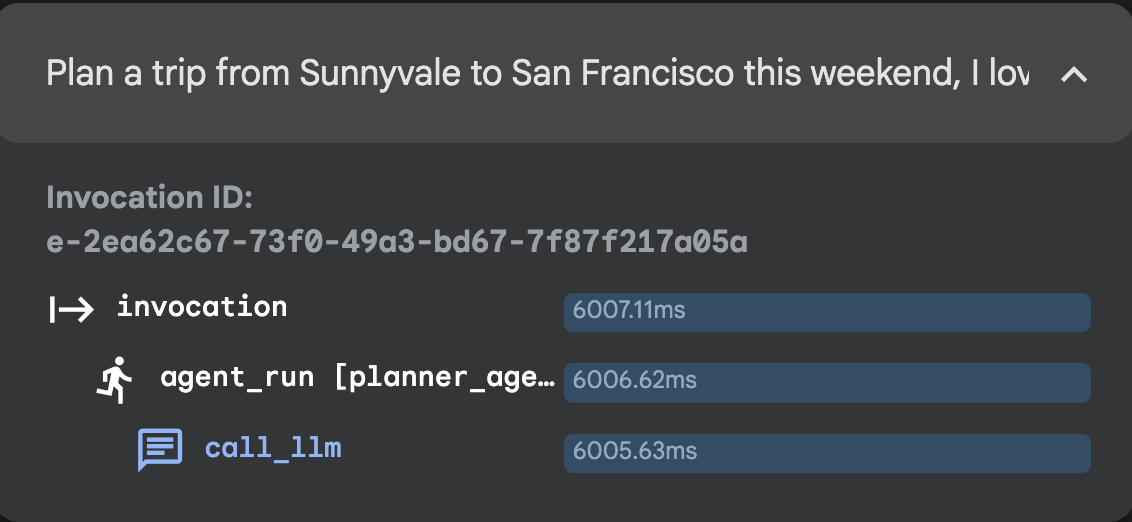Click the invocation arrow icon

pos(71,309)
